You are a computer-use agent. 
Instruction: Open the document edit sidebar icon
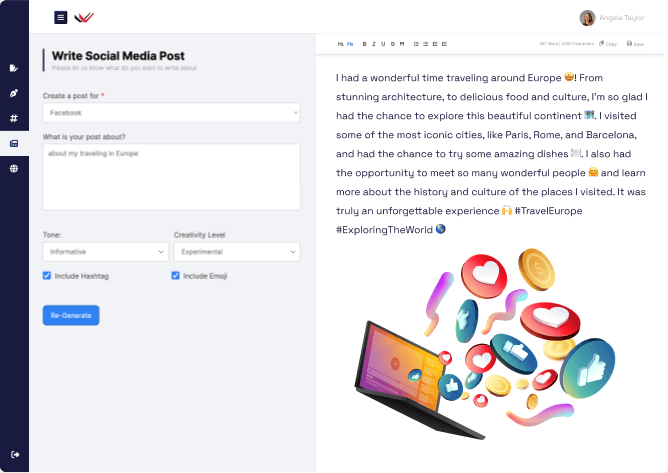(14, 68)
